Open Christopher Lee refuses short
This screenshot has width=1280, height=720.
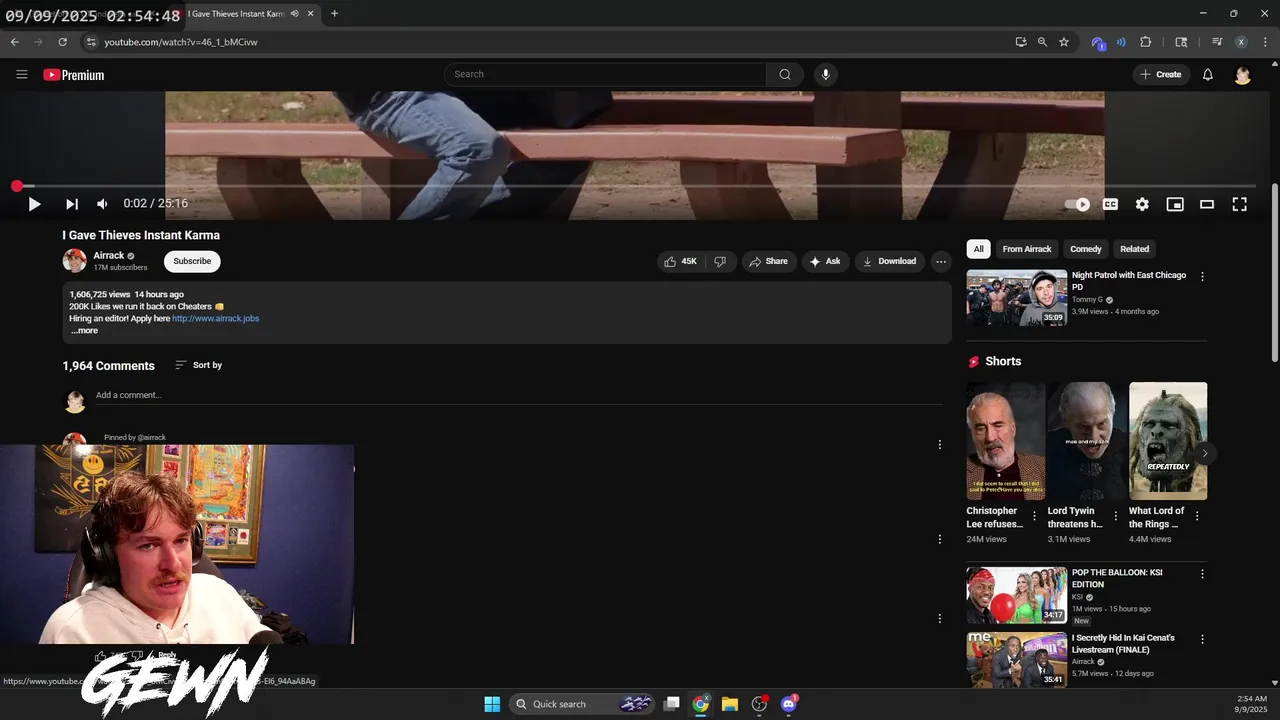[1005, 441]
